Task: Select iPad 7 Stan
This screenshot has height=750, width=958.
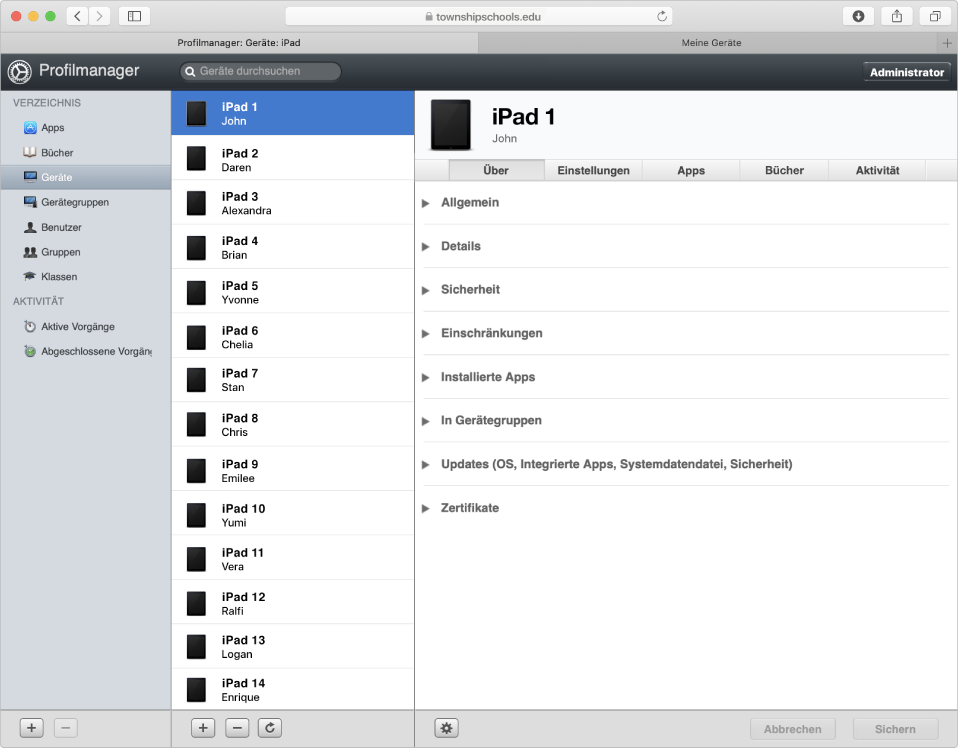Action: [293, 380]
